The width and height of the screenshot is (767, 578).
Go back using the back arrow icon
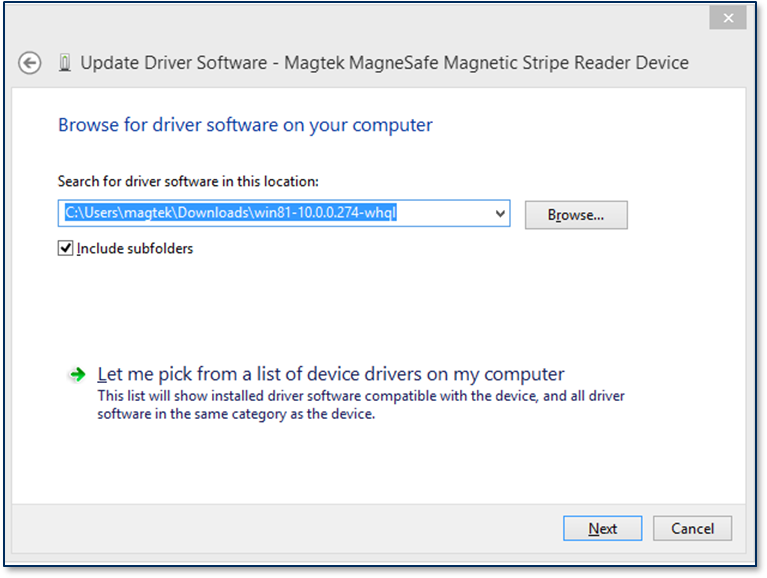click(x=29, y=63)
